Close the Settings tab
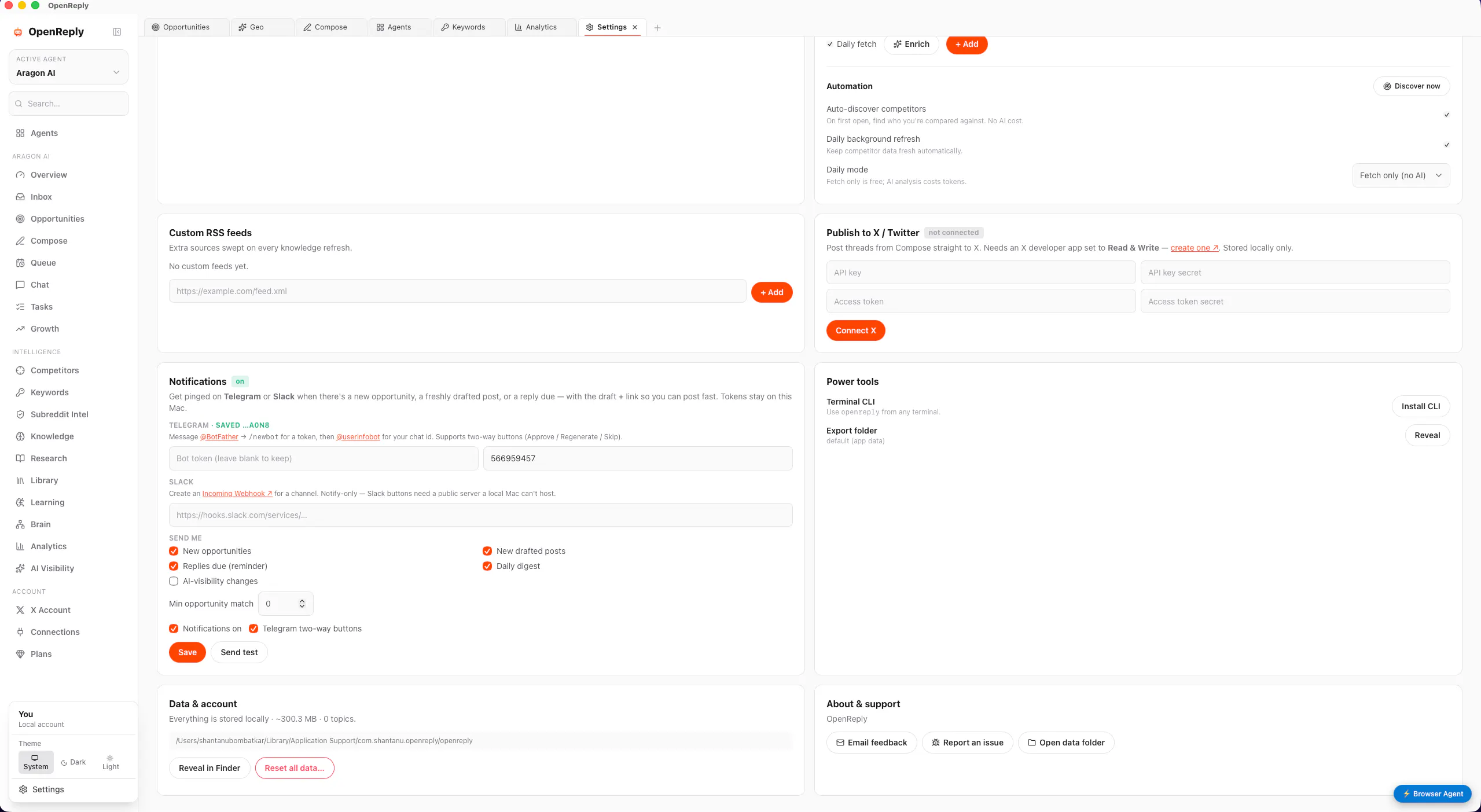Screen dimensions: 1481x812 coord(635,27)
